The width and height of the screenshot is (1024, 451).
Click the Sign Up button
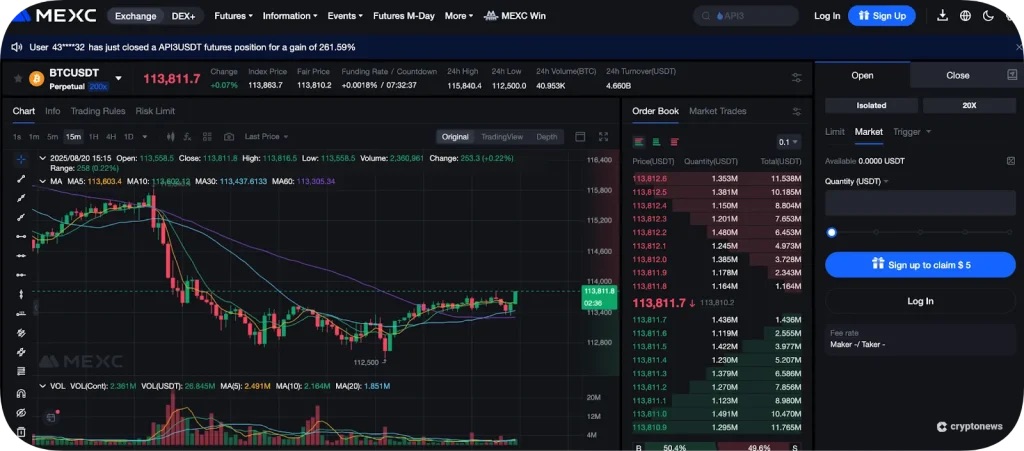coord(882,16)
